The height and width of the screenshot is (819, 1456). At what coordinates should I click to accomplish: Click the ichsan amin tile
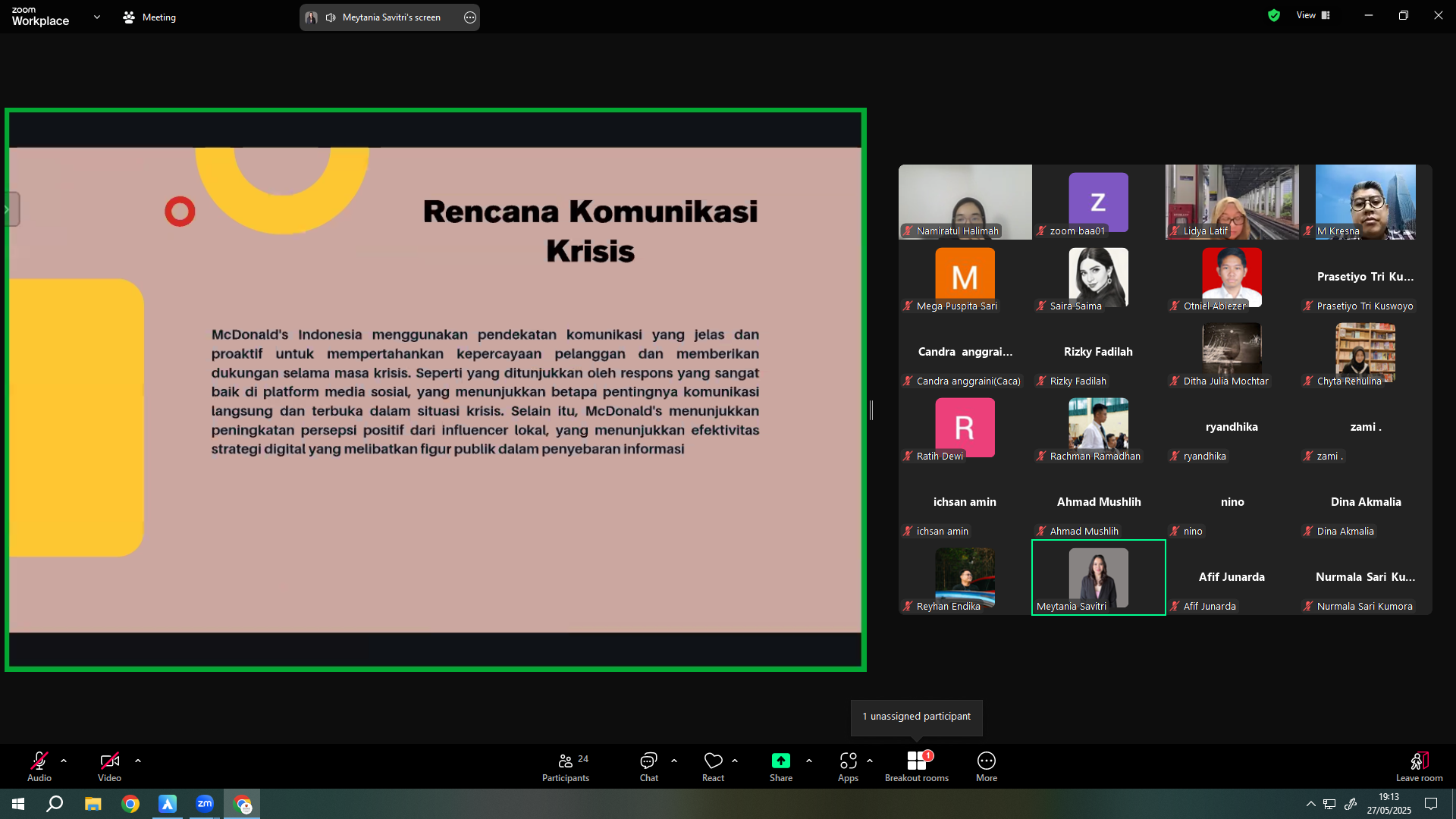click(965, 502)
